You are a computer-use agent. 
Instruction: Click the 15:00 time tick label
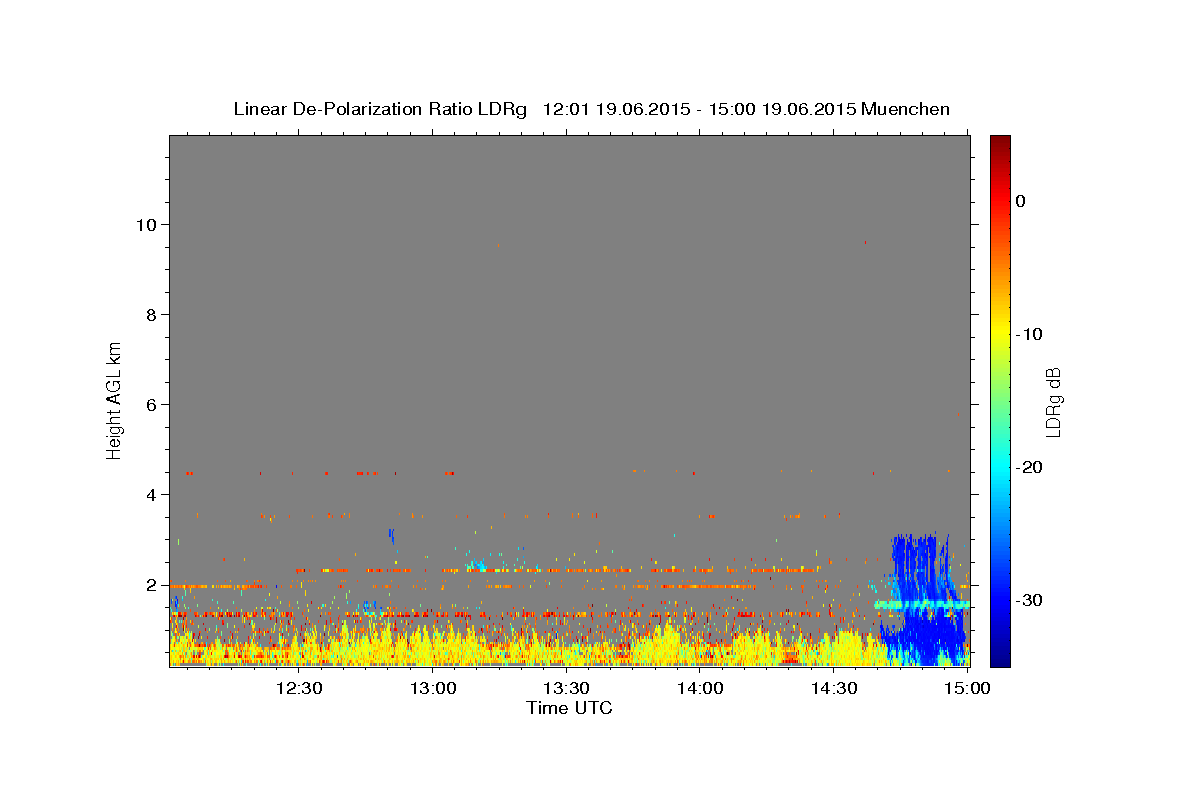[967, 688]
